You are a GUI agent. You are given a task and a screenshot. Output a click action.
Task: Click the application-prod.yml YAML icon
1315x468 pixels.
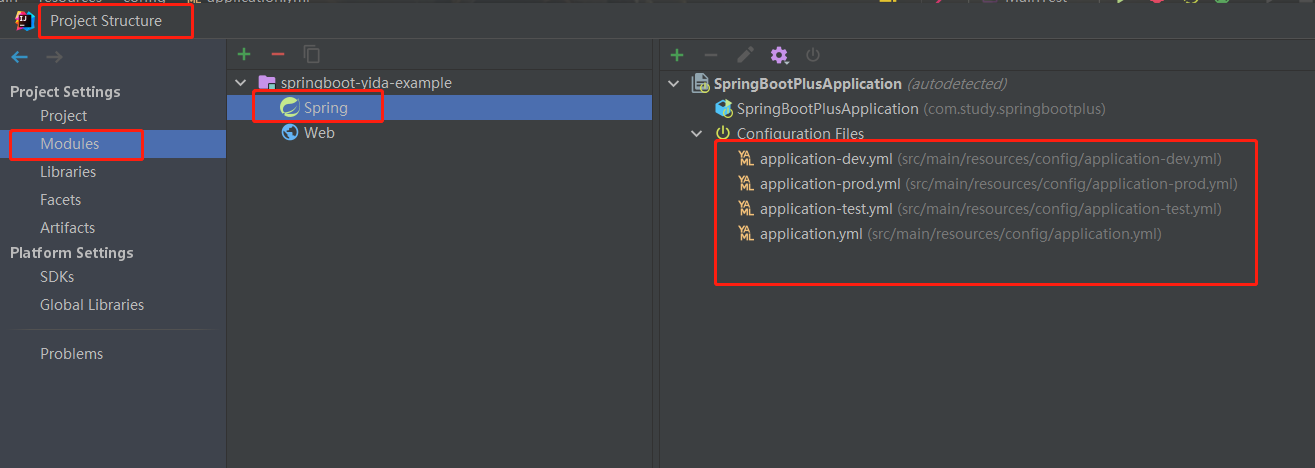point(746,184)
